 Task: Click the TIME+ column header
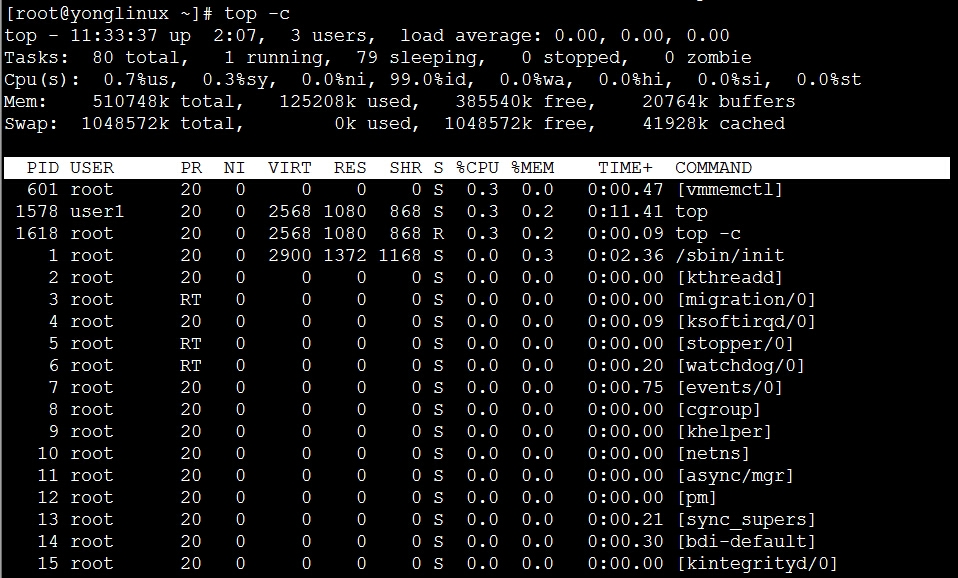coord(625,167)
